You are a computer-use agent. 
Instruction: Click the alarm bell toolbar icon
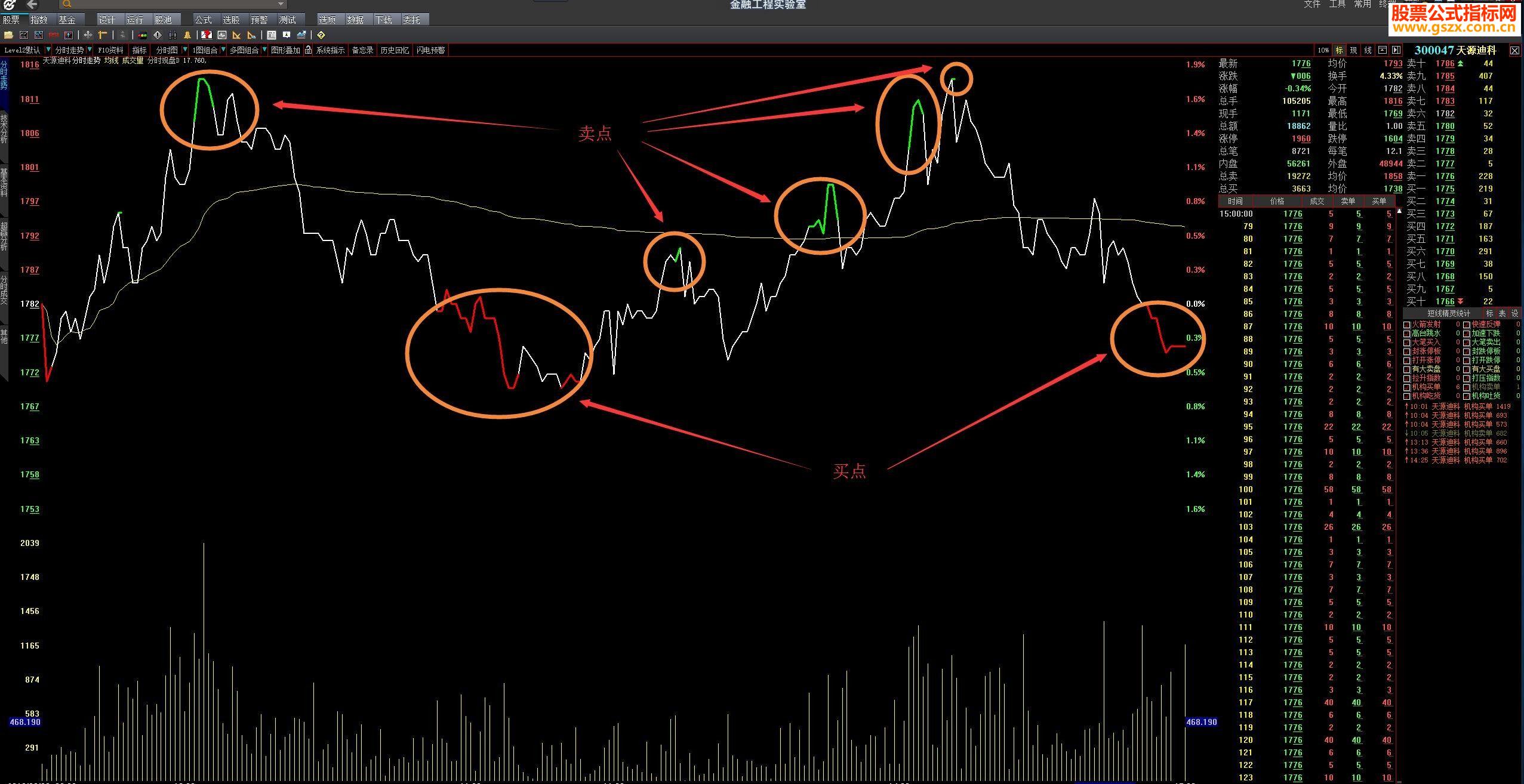[x=187, y=35]
